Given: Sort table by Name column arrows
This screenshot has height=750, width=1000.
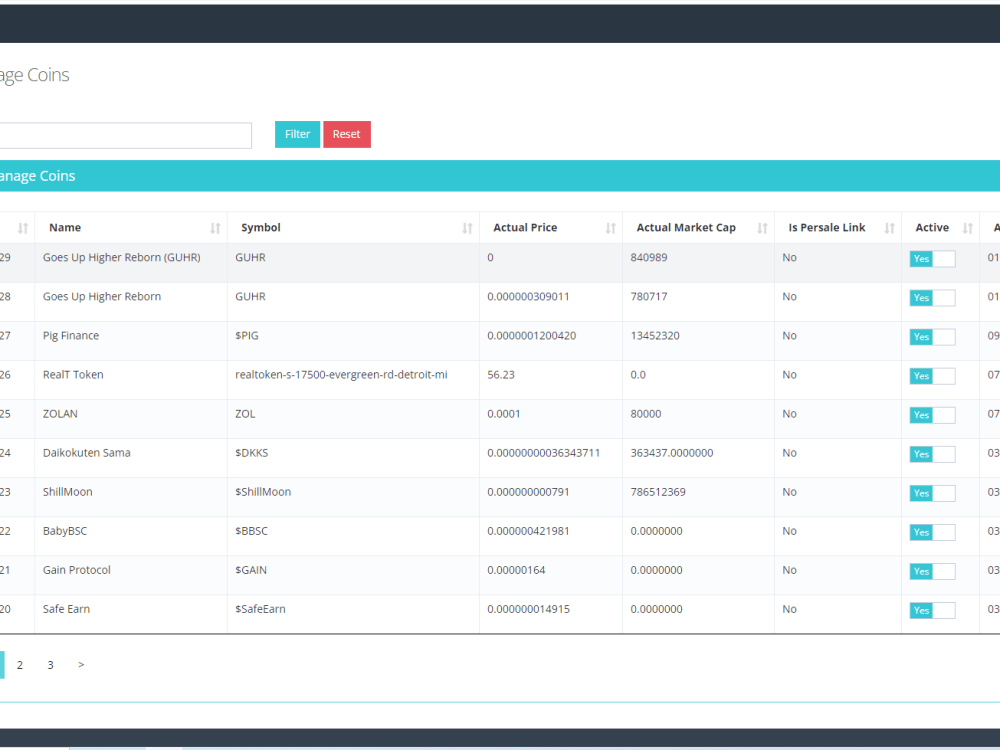Looking at the screenshot, I should pyautogui.click(x=215, y=228).
